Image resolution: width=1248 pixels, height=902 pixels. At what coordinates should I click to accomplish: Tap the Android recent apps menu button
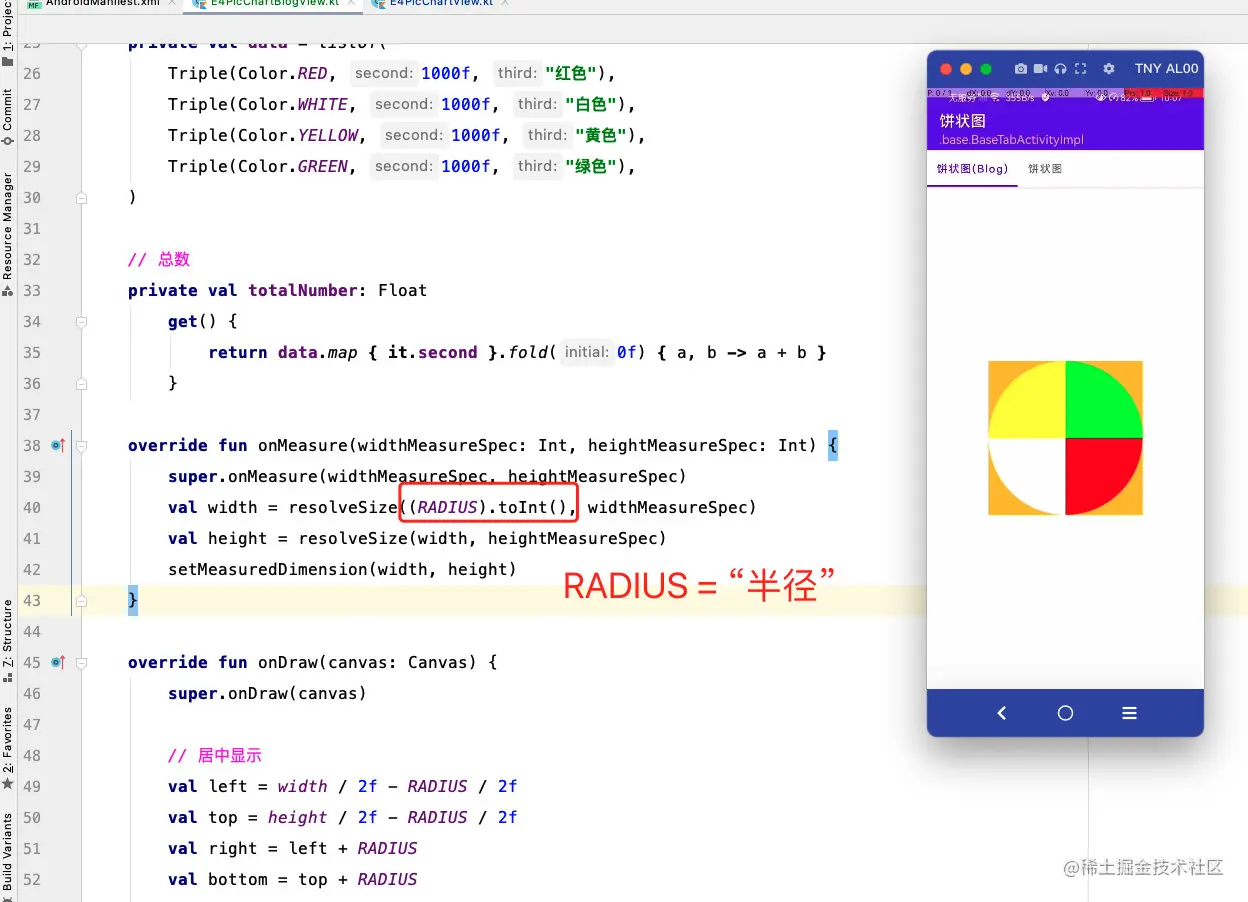click(1129, 713)
